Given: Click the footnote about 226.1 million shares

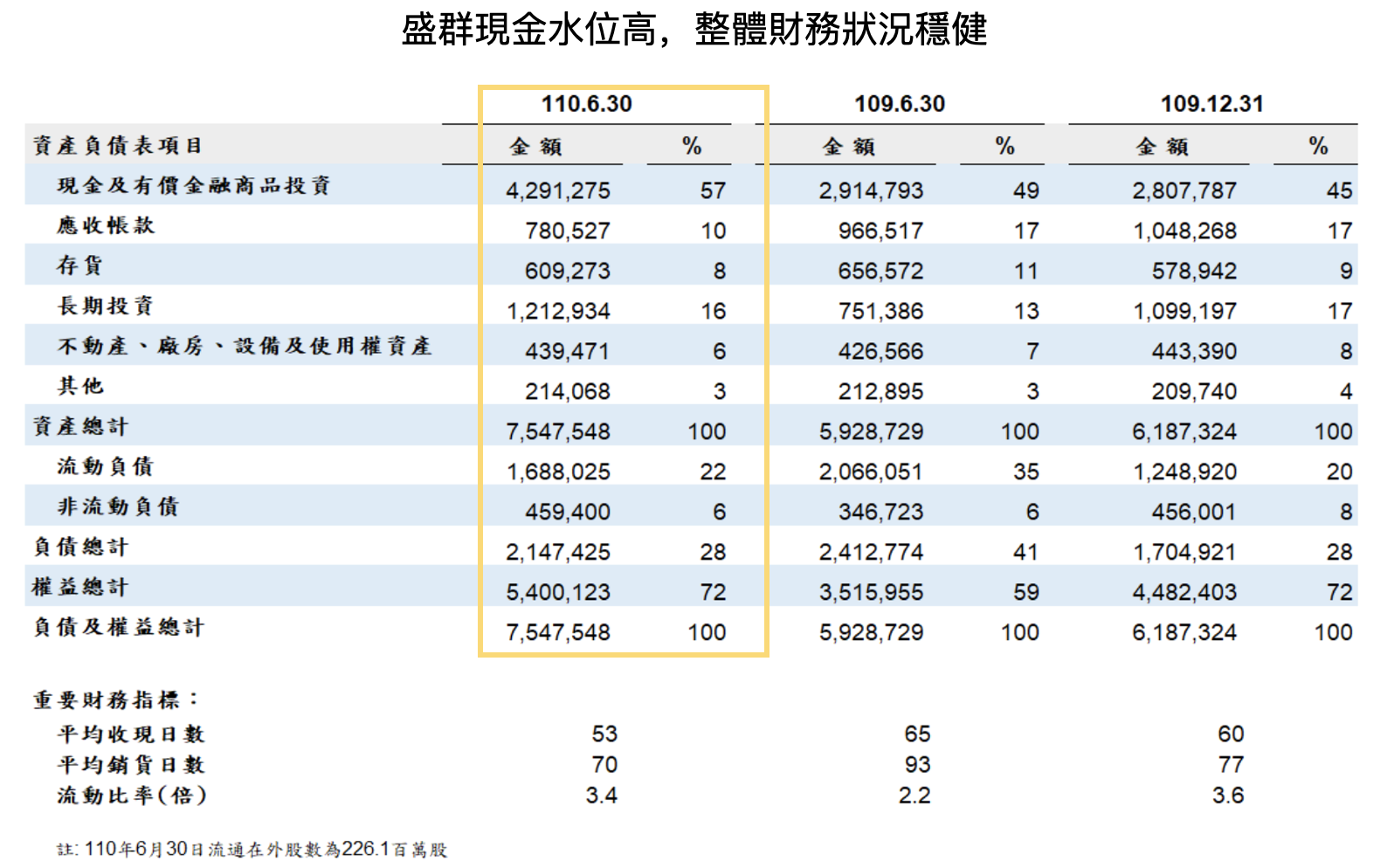Looking at the screenshot, I should point(252,849).
